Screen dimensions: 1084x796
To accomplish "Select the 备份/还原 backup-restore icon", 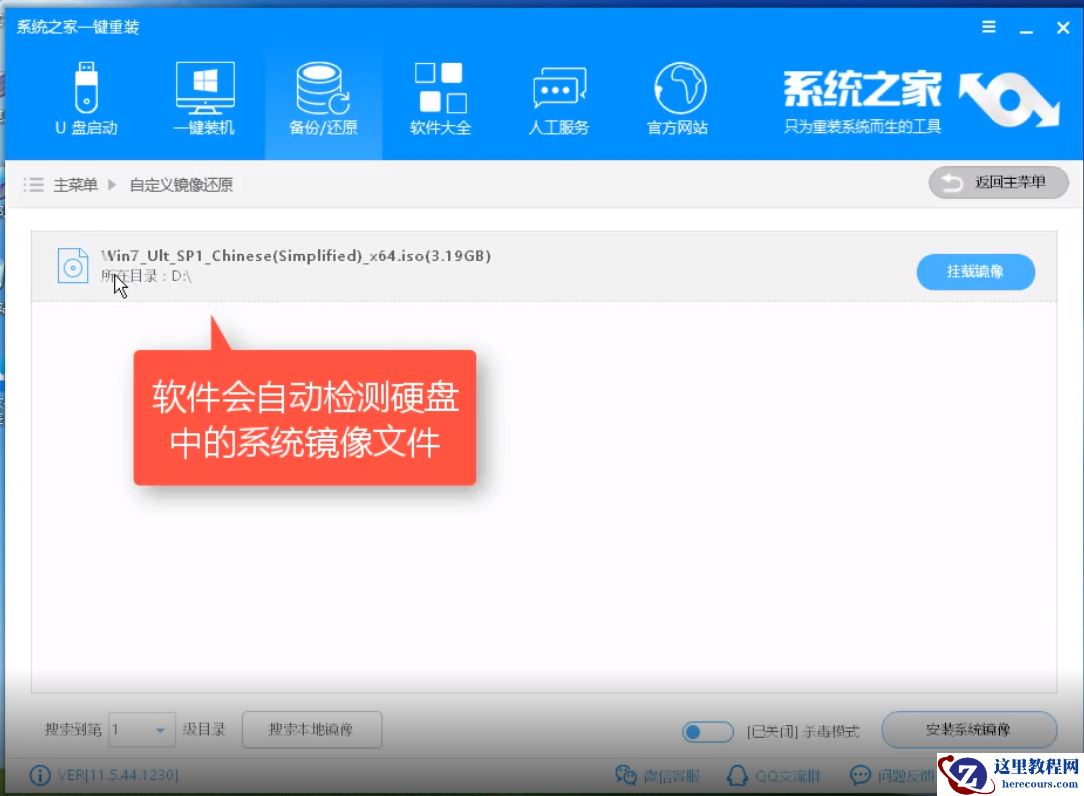I will (322, 95).
